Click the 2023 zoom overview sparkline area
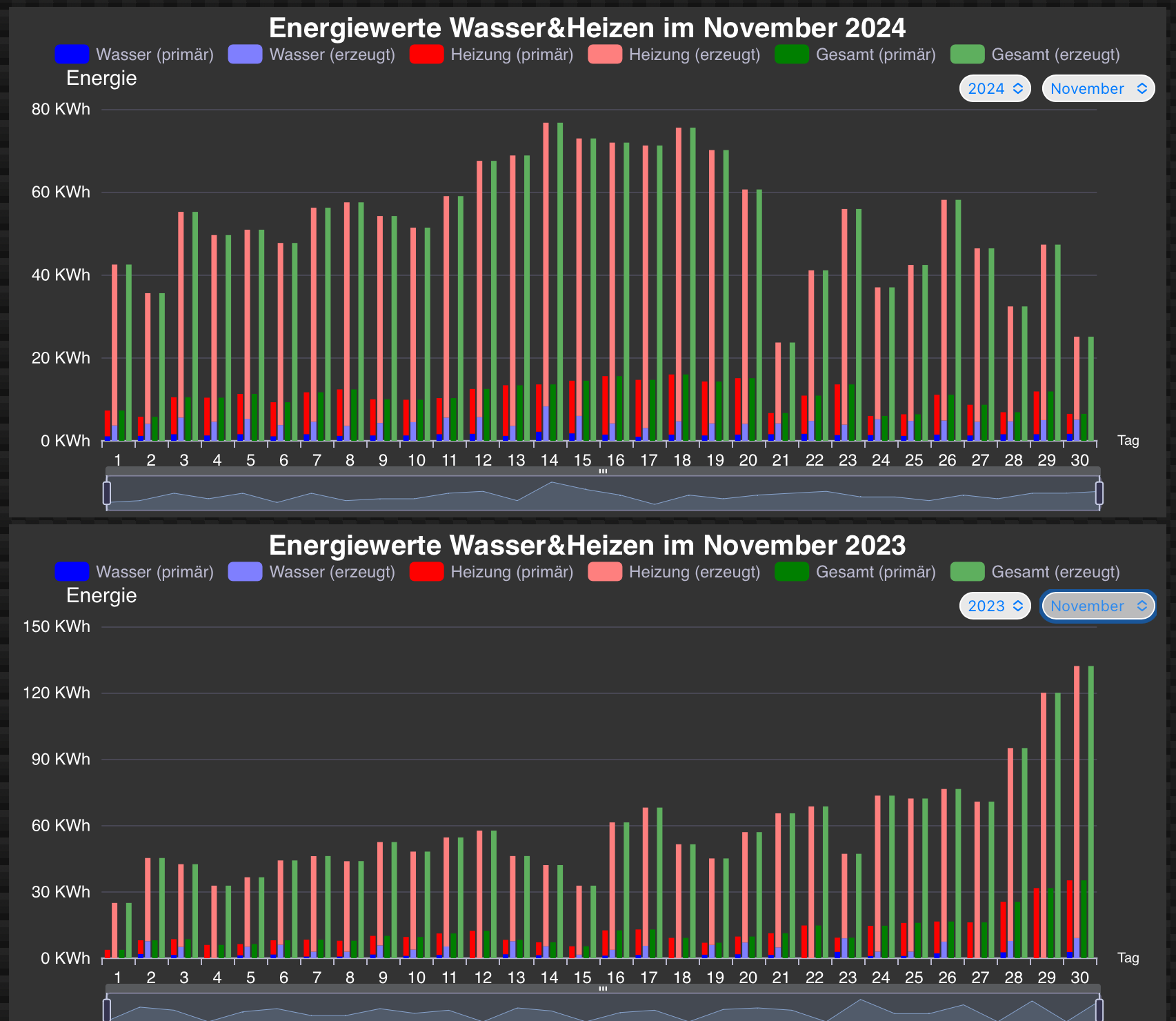 pyautogui.click(x=603, y=1007)
